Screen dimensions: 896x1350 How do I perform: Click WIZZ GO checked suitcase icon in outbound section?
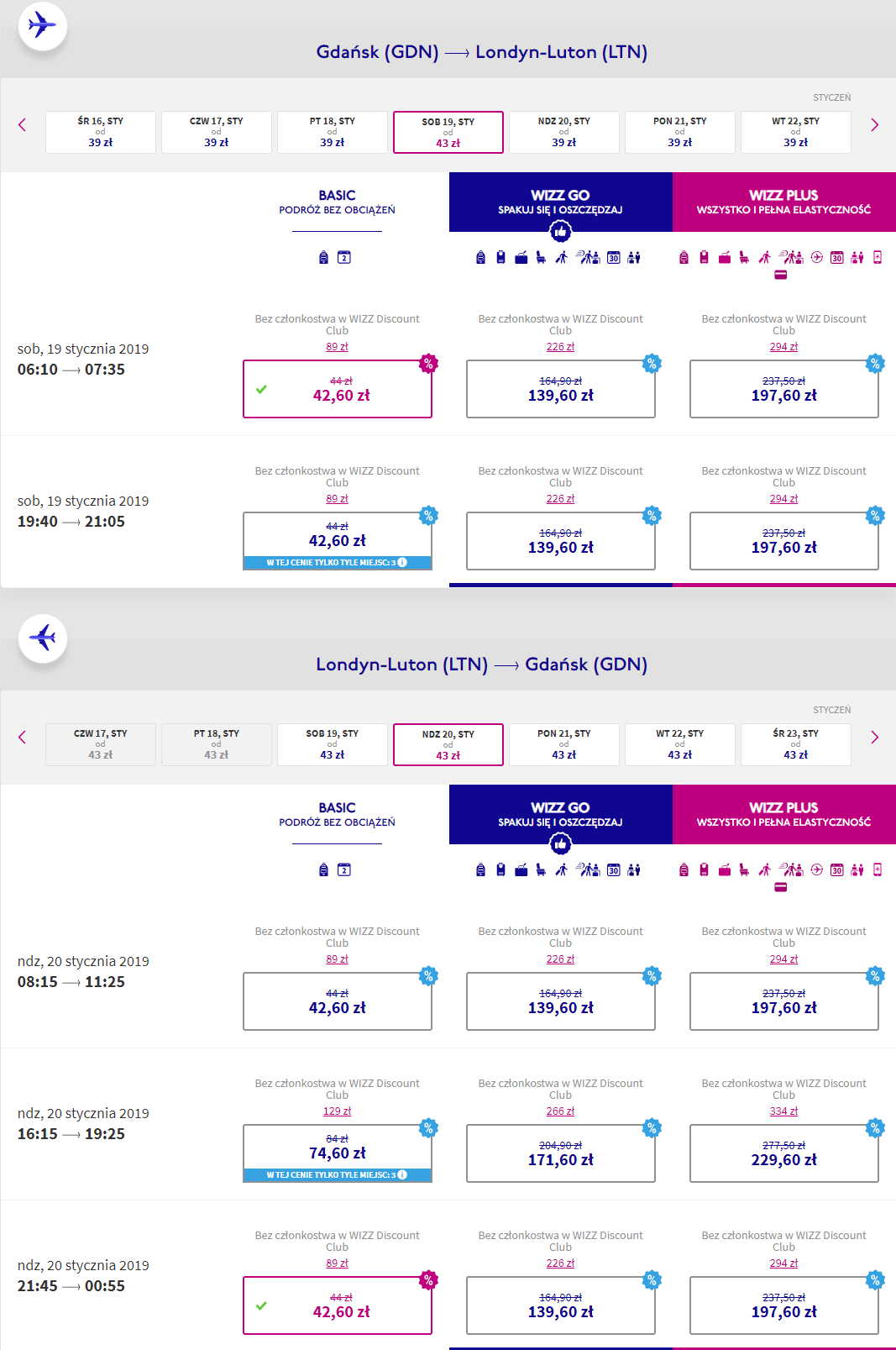[x=521, y=257]
